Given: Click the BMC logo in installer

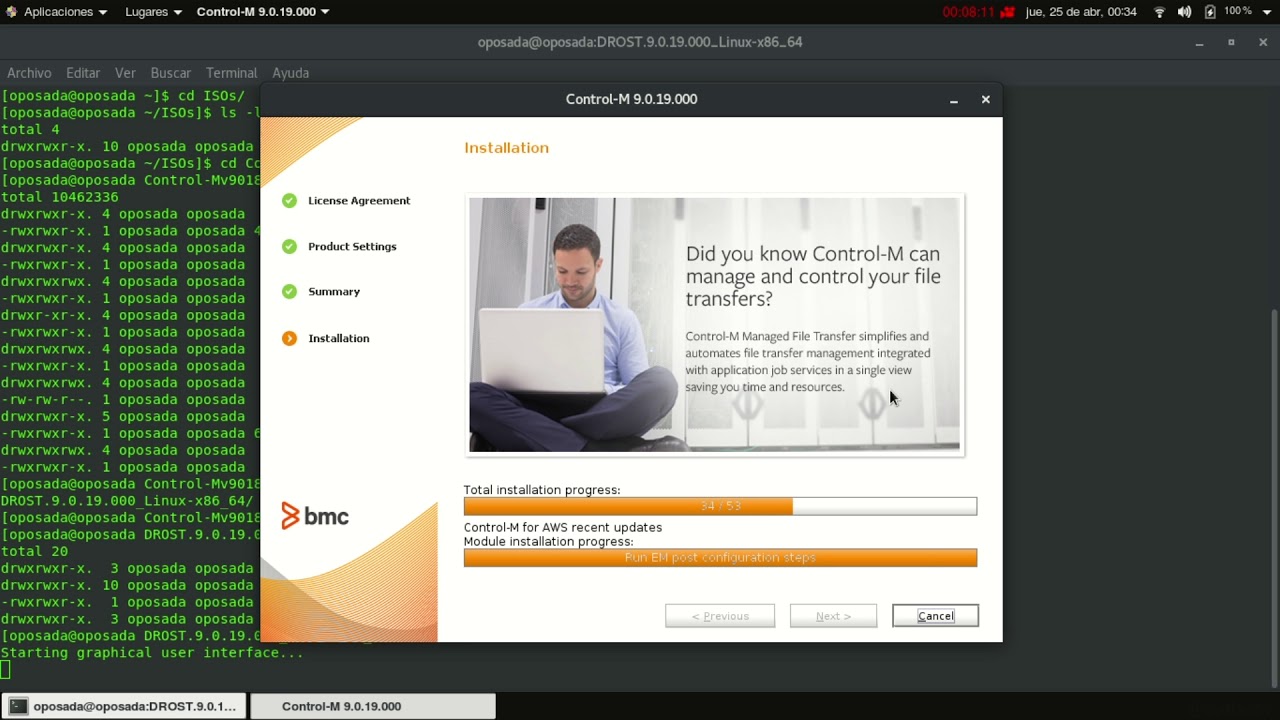Looking at the screenshot, I should pyautogui.click(x=315, y=516).
